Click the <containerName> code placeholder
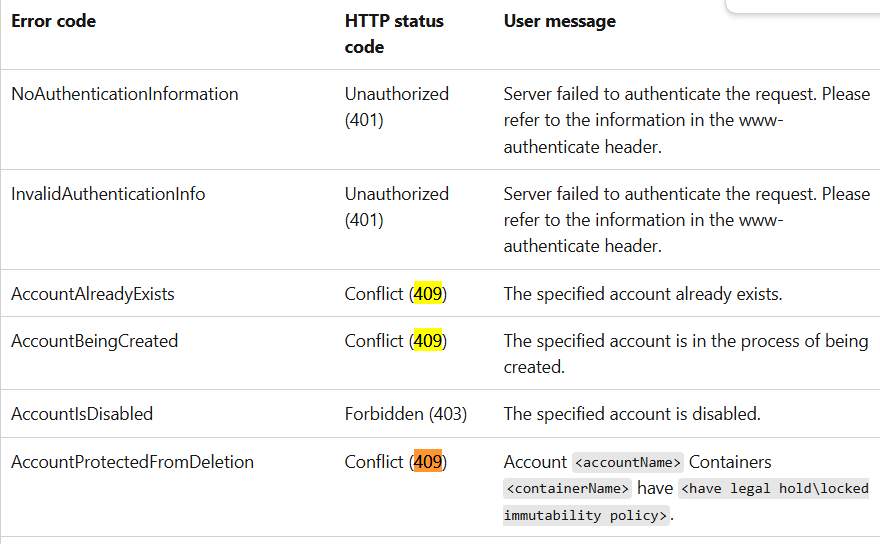Viewport: 880px width, 544px height. click(x=567, y=488)
